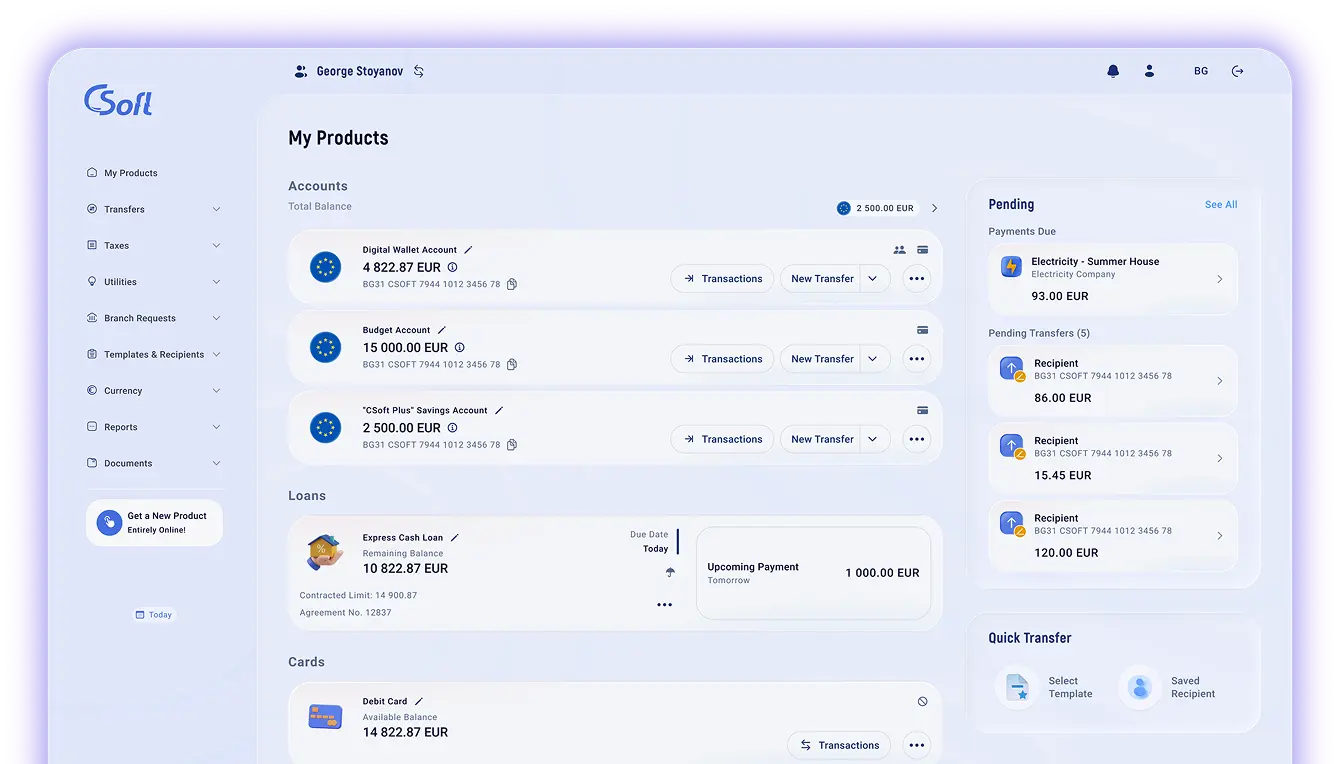
Task: Click the shared users icon on Digital Wallet
Action: click(899, 250)
